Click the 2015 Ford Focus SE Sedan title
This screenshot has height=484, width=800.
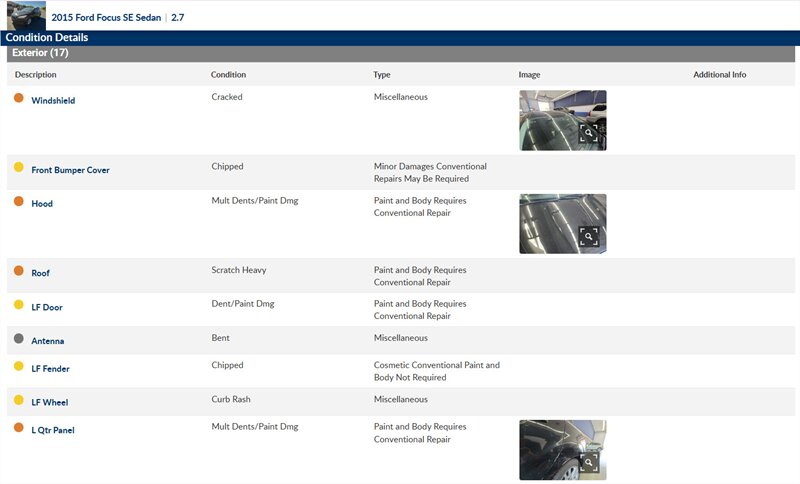(x=107, y=18)
